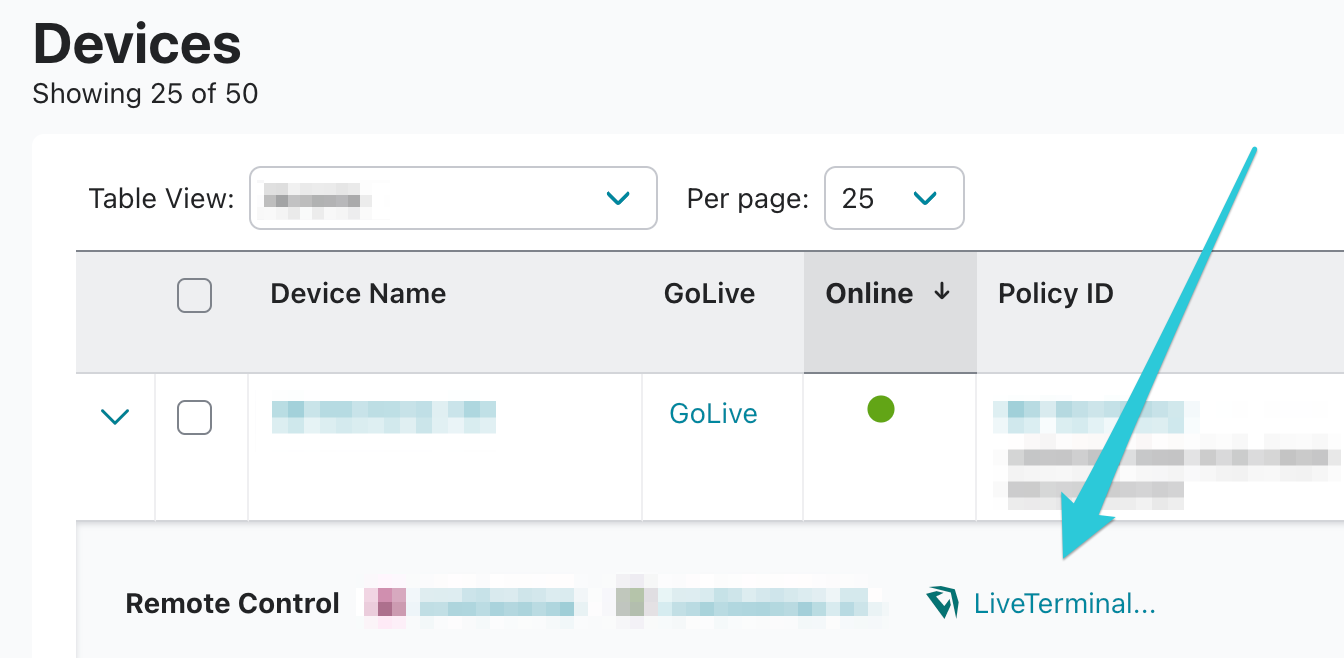
Task: Open the Per page 25 dropdown
Action: point(894,198)
